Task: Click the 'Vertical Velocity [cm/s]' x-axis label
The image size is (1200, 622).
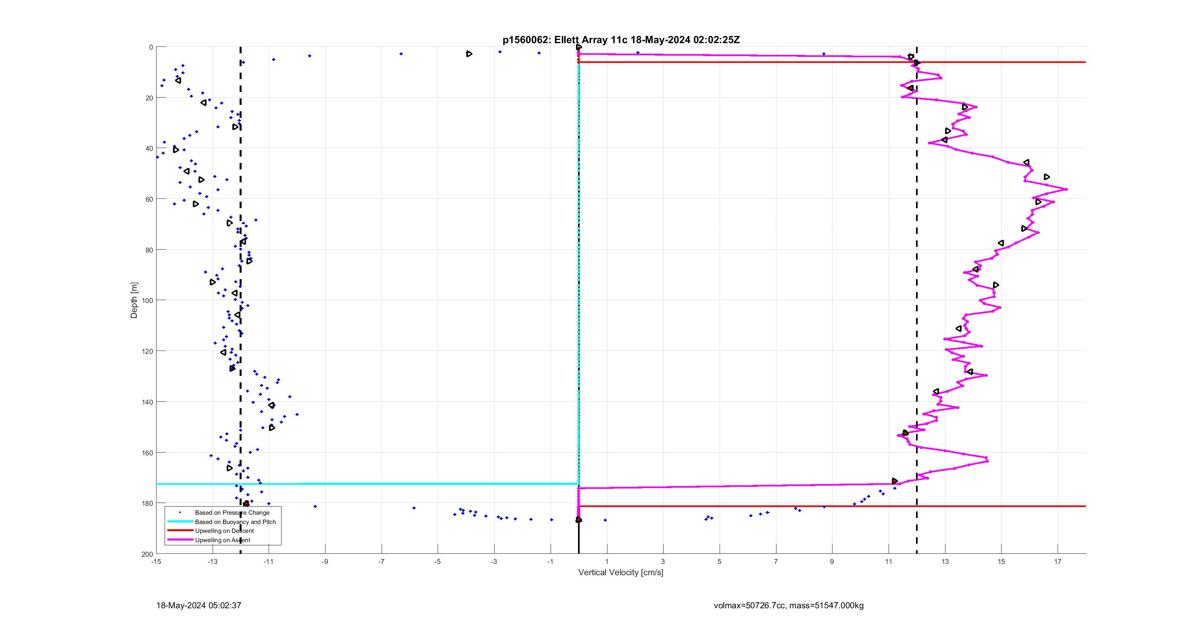Action: (621, 573)
